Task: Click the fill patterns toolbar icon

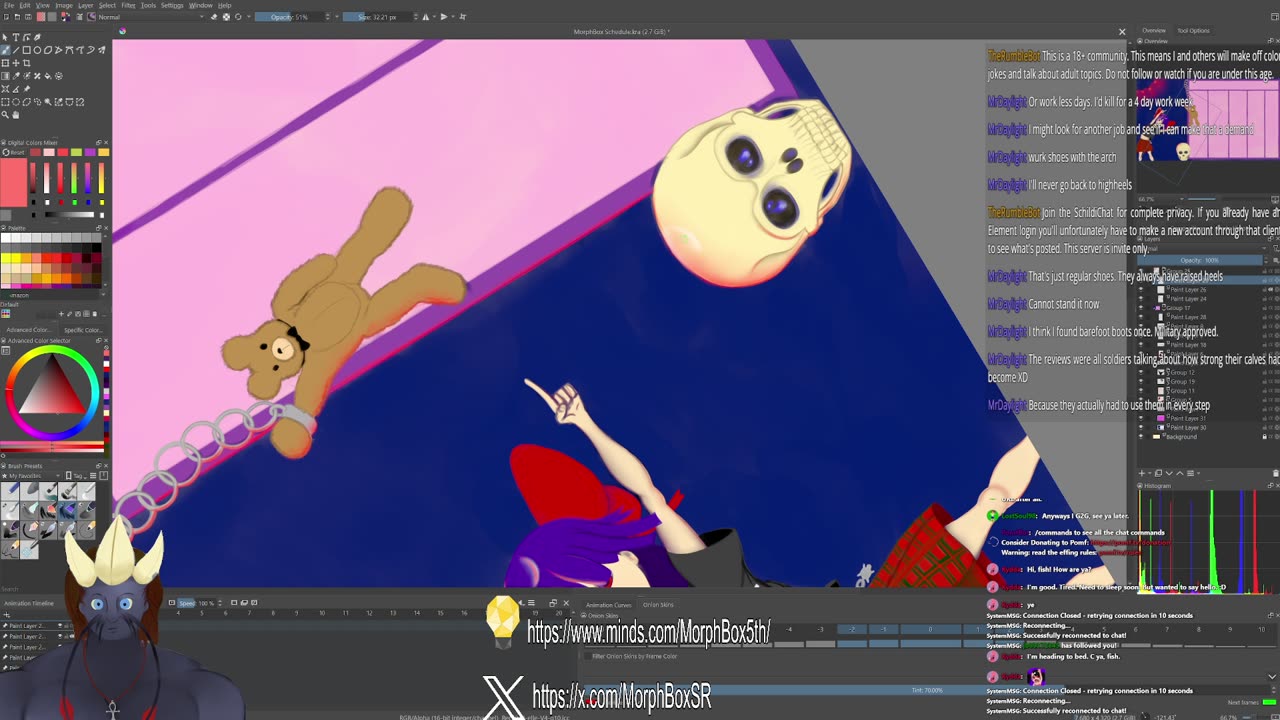Action: point(51,17)
